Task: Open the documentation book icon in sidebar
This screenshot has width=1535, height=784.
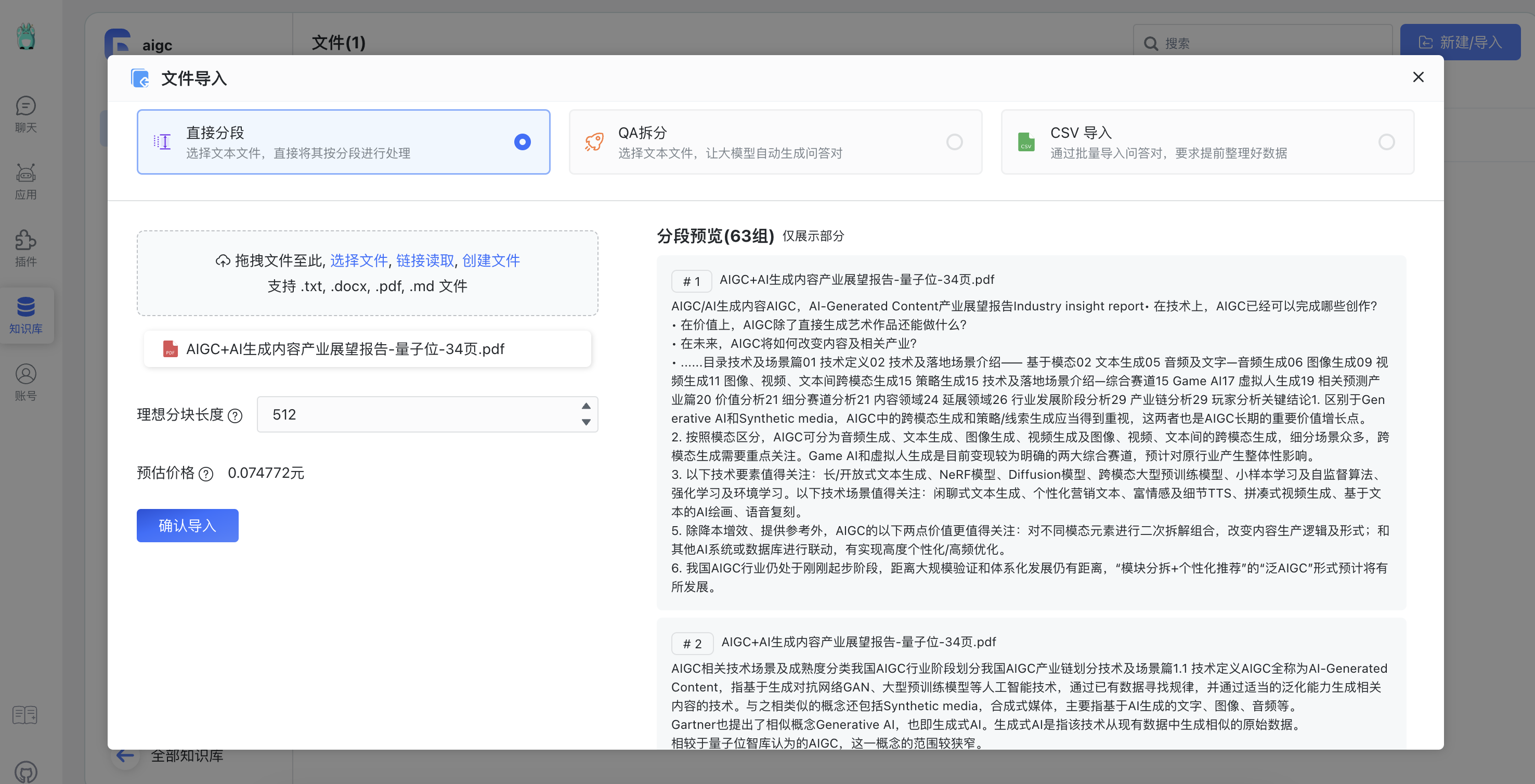Action: 25,714
